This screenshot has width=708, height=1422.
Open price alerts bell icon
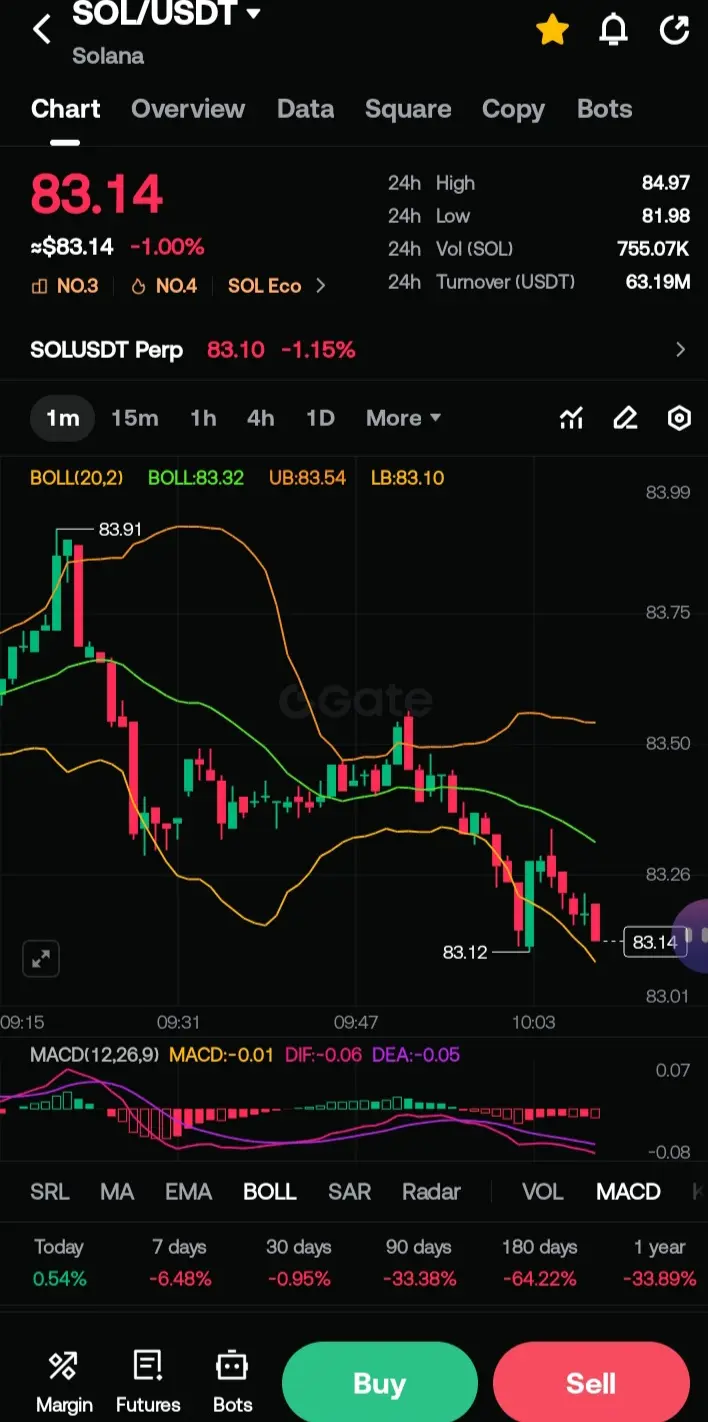(x=613, y=30)
